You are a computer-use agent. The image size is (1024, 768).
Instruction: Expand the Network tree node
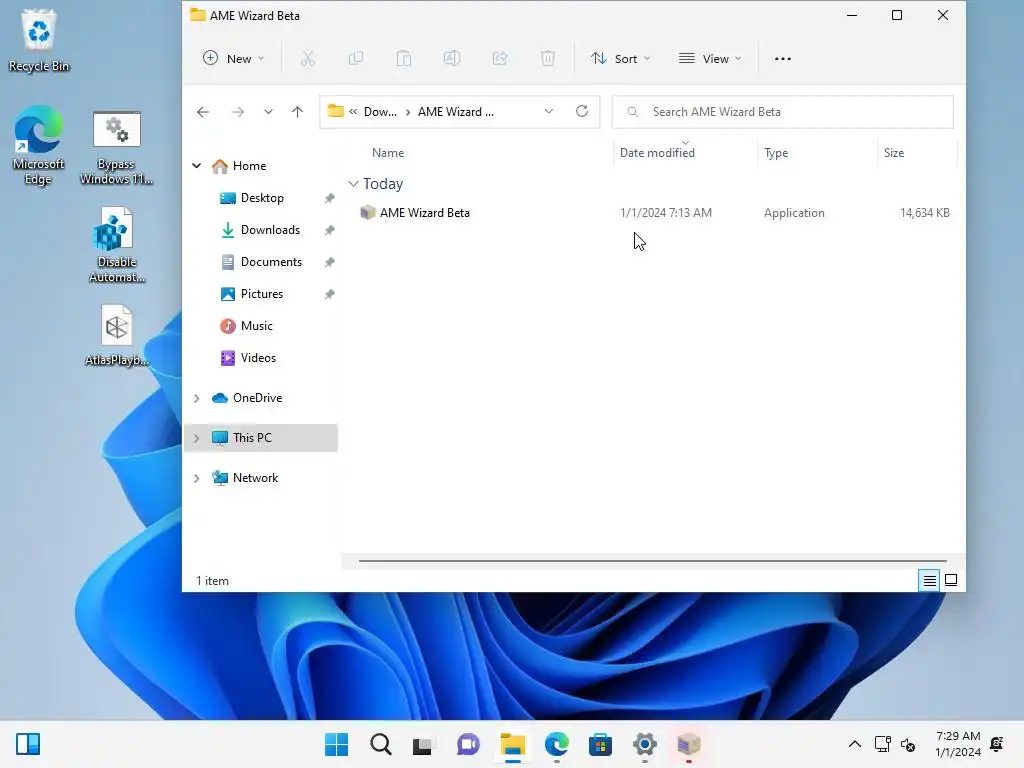(197, 479)
